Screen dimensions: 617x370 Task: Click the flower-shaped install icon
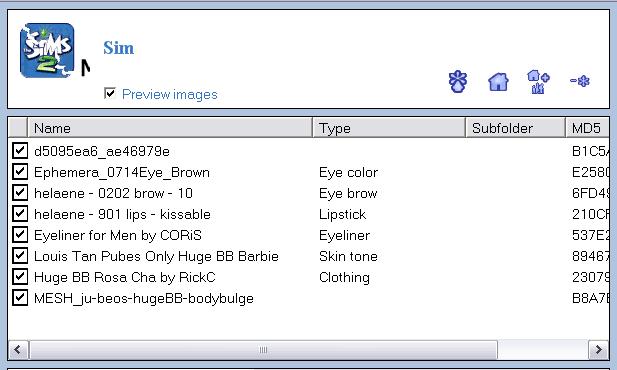point(458,81)
